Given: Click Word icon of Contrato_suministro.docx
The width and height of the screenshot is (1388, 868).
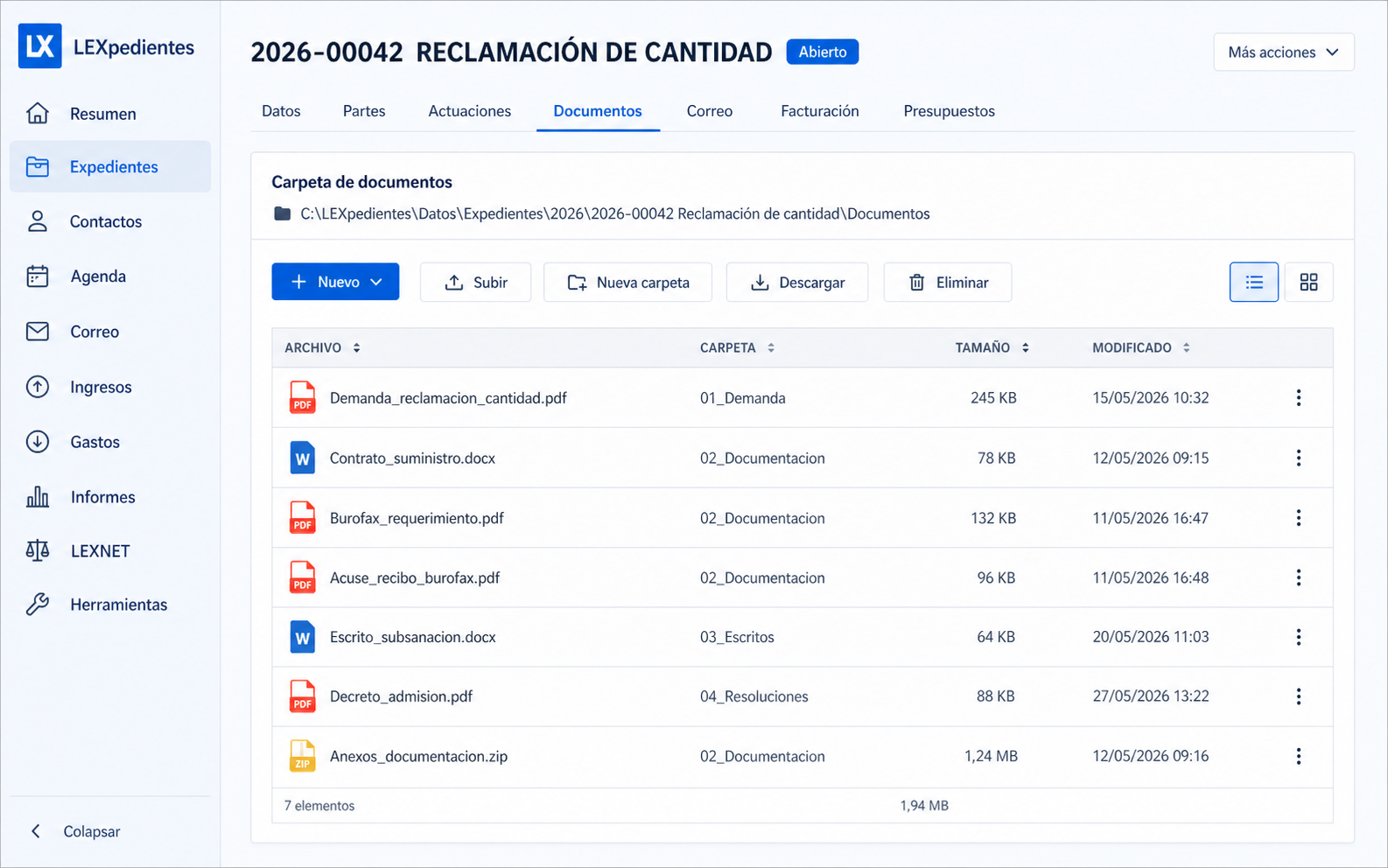Looking at the screenshot, I should 302,458.
